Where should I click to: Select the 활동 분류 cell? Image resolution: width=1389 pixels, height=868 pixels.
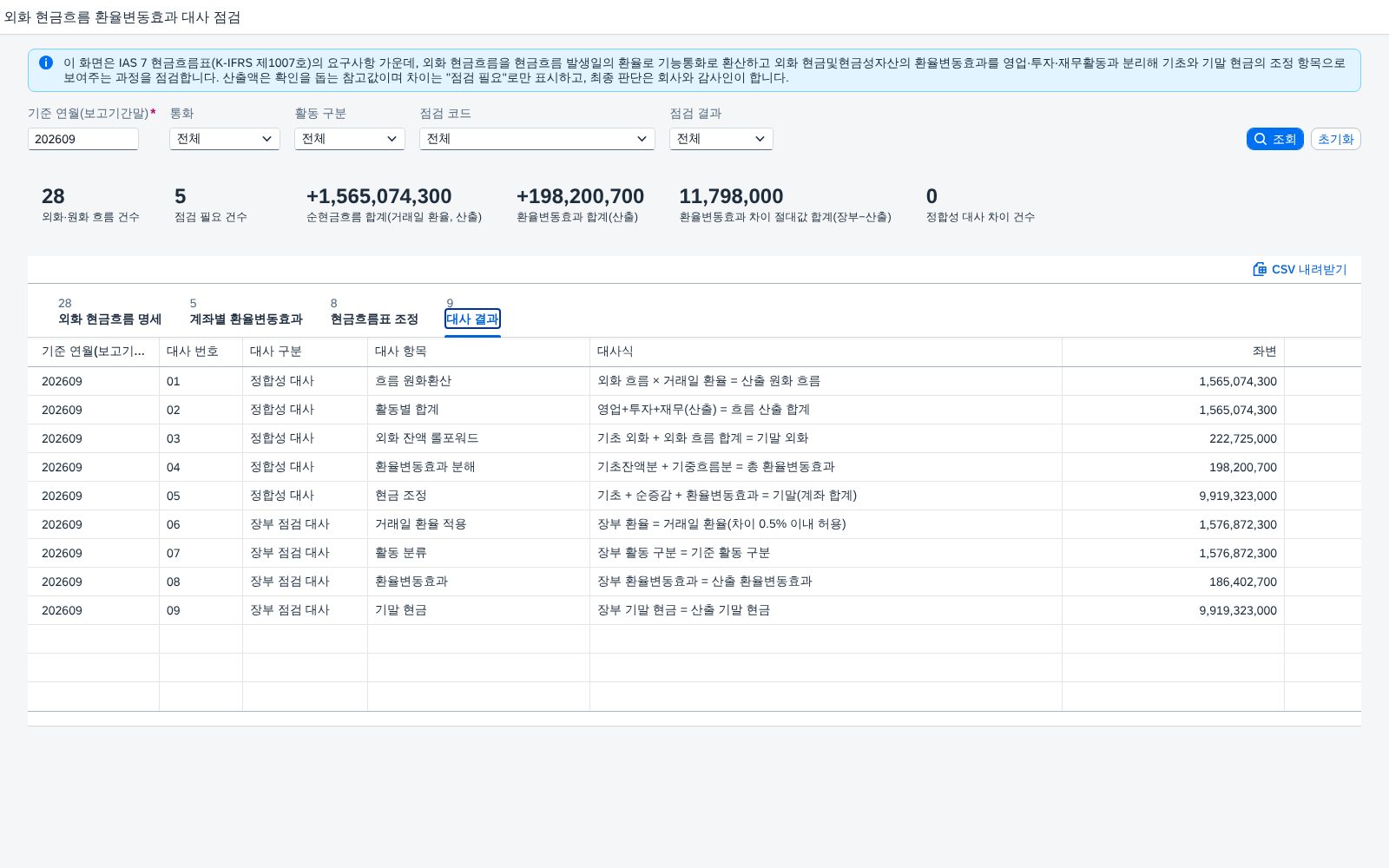pyautogui.click(x=479, y=553)
